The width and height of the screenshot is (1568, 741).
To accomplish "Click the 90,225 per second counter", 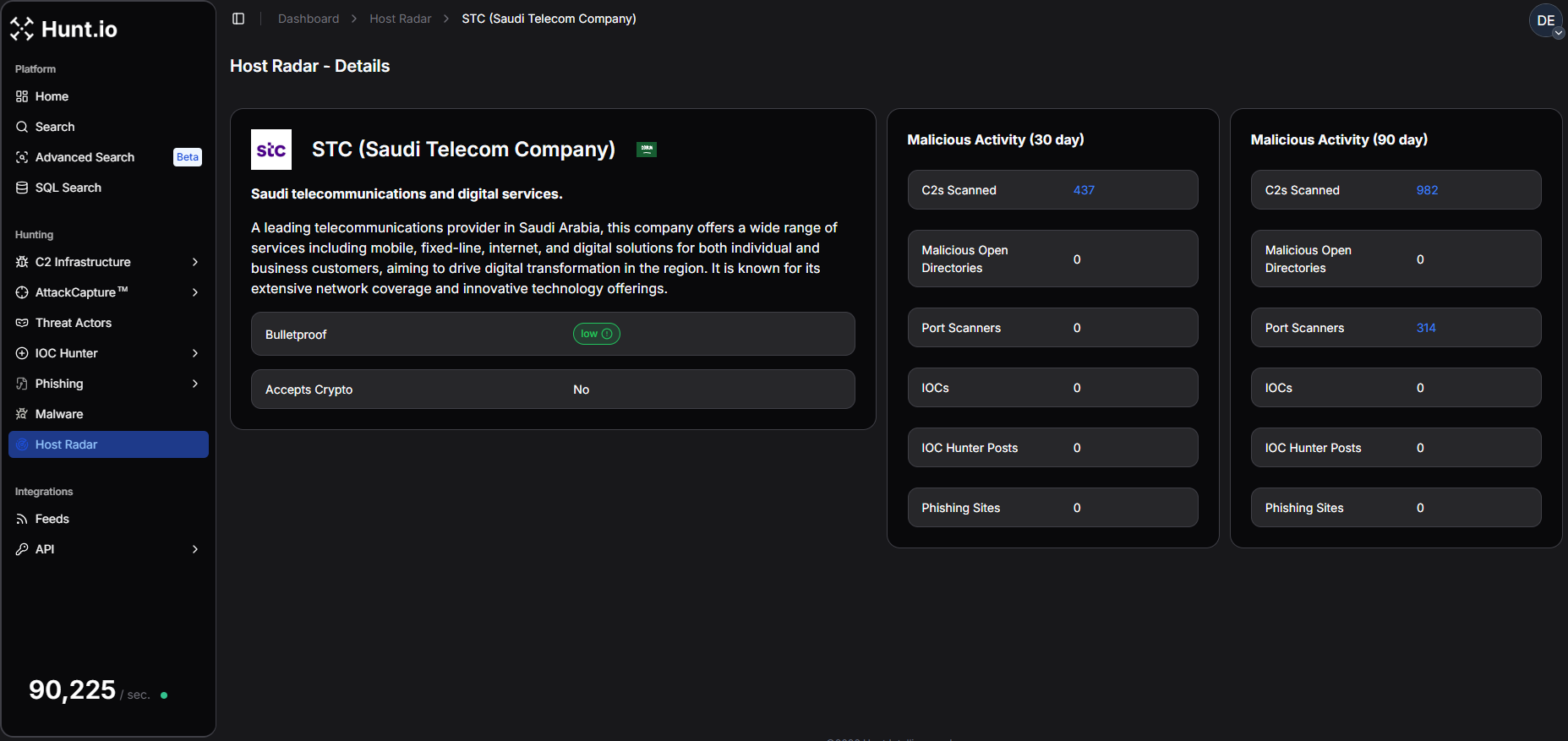I will [x=90, y=690].
